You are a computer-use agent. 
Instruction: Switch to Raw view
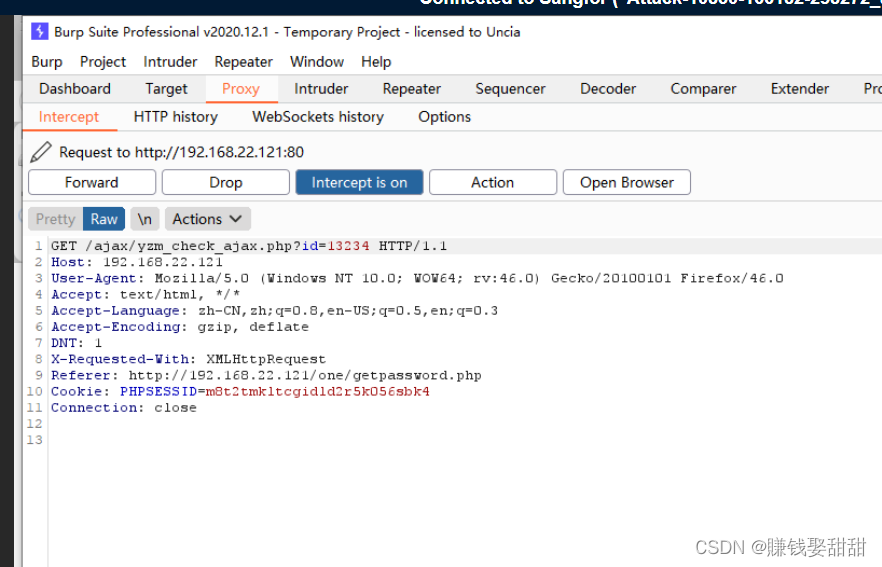(x=104, y=219)
